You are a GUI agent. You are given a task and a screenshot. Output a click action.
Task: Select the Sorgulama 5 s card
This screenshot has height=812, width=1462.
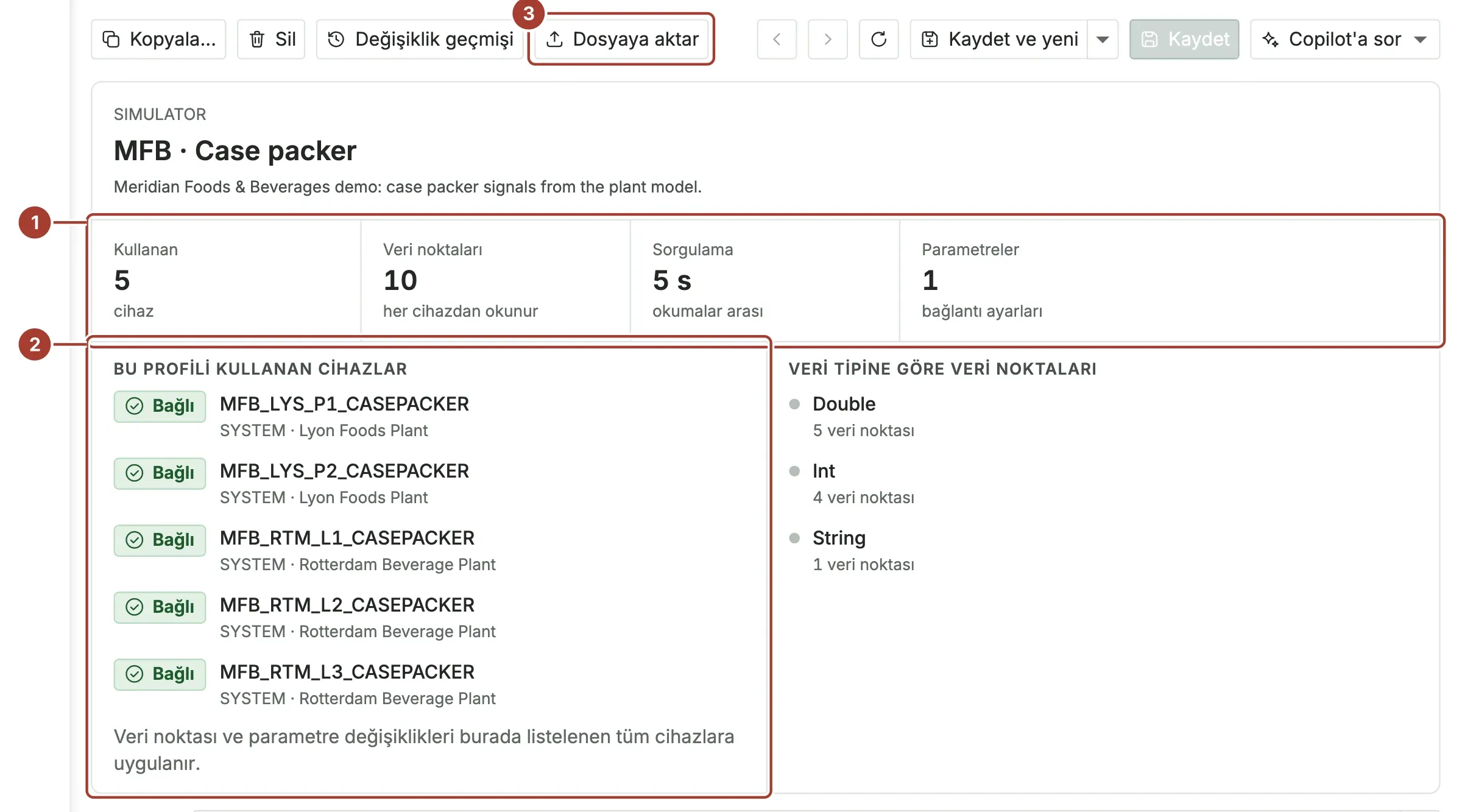point(765,280)
